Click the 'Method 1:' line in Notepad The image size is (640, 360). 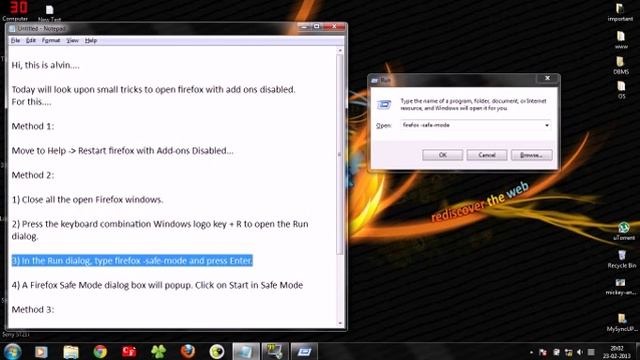pos(33,126)
